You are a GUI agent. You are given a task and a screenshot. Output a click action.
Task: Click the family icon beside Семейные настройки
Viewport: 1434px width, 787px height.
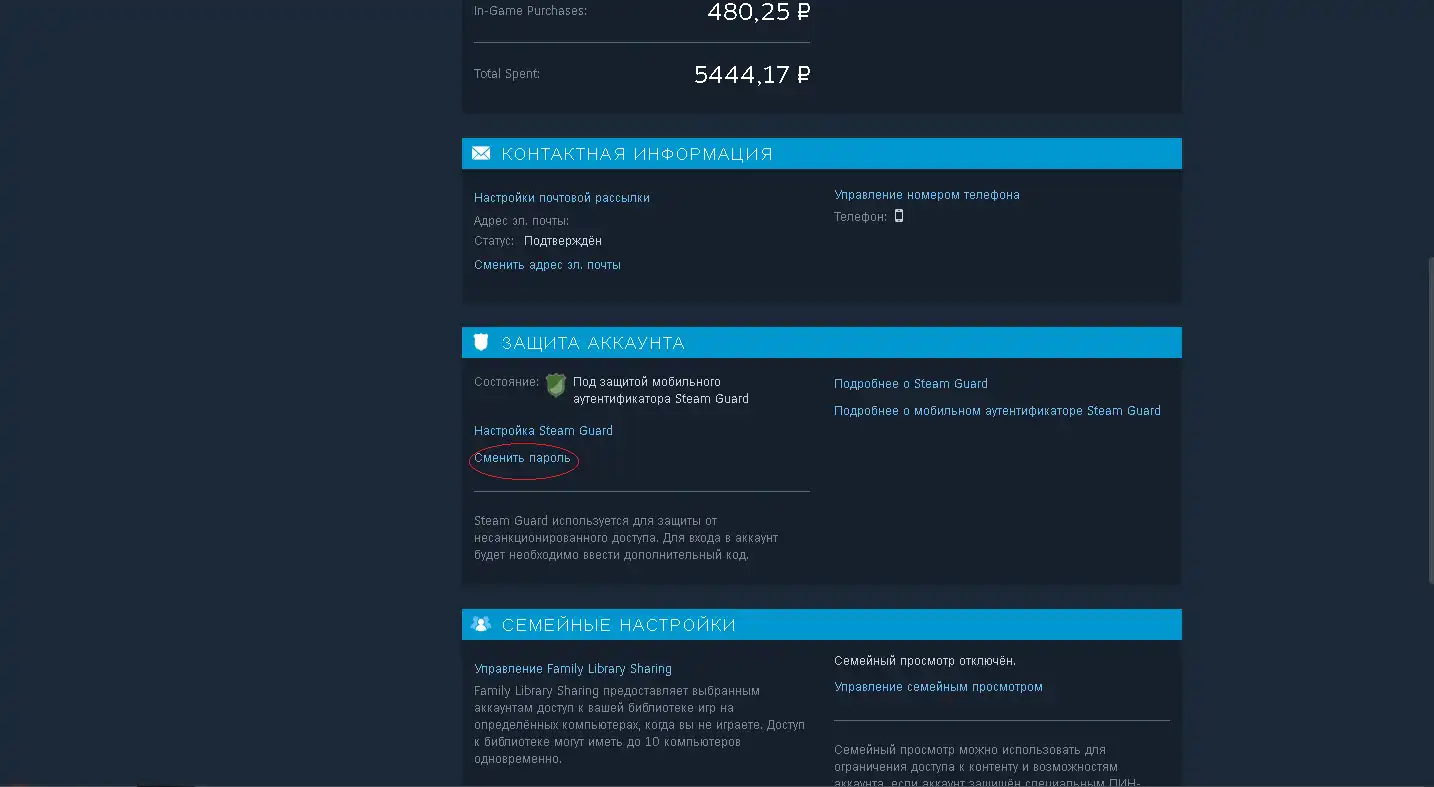[x=481, y=625]
